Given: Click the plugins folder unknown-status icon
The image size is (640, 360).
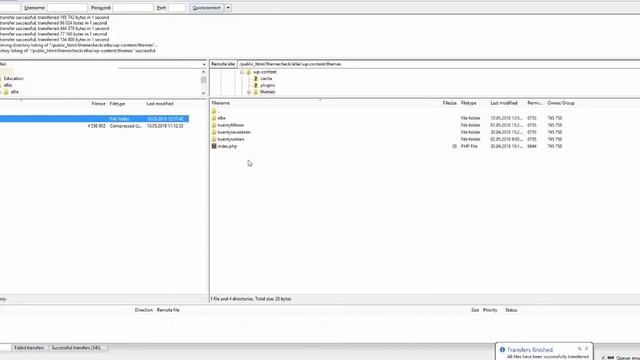Looking at the screenshot, I should [x=256, y=85].
